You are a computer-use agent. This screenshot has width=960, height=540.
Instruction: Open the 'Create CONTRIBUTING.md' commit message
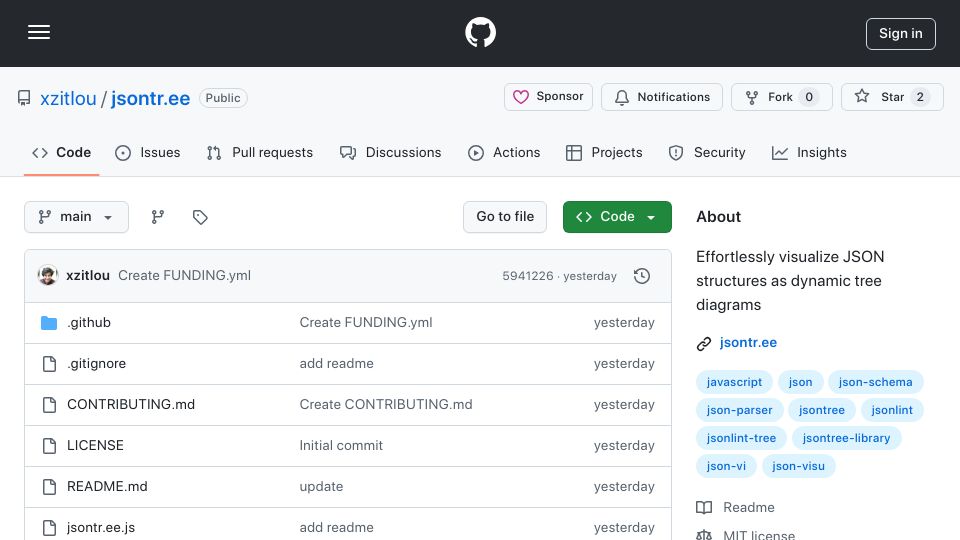(386, 405)
